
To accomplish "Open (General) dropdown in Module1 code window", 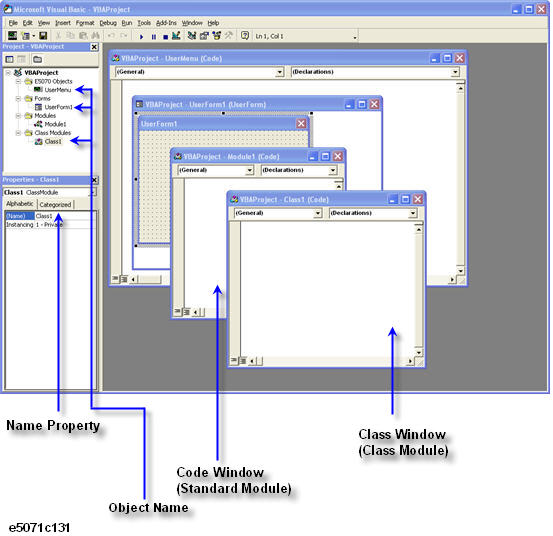I will [x=250, y=170].
